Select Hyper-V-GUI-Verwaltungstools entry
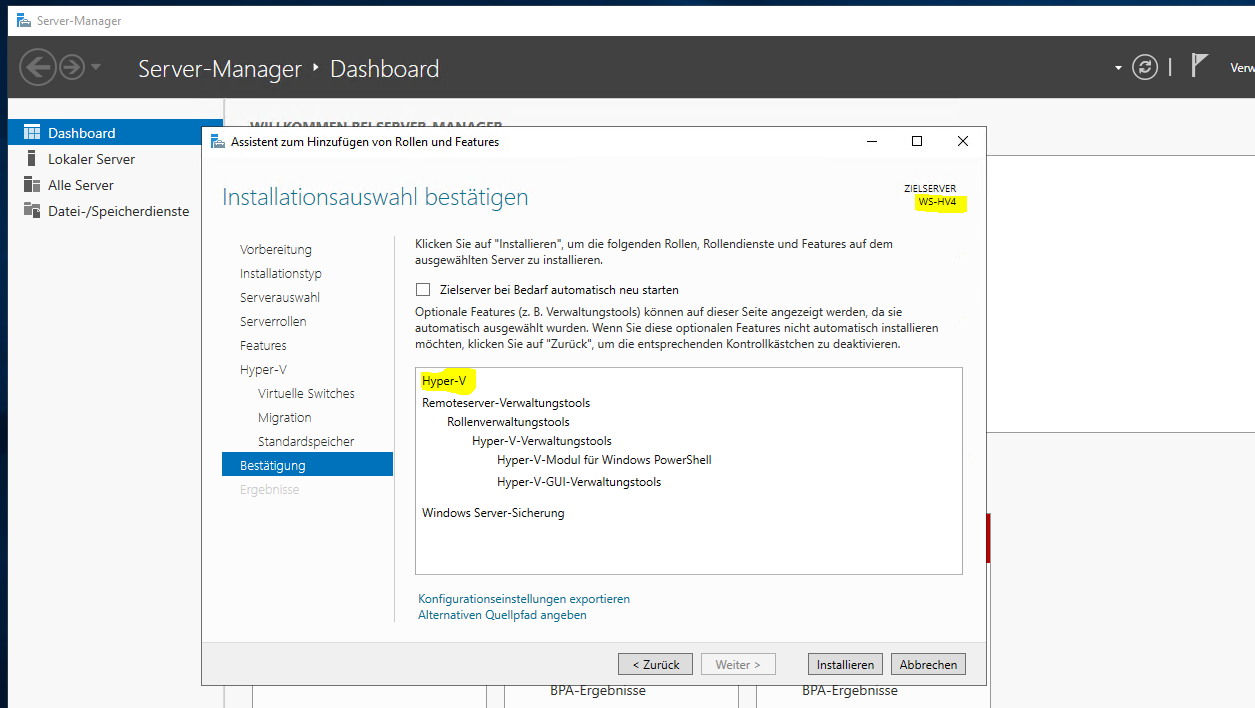Screen dimensions: 1255x708 pyautogui.click(x=578, y=482)
